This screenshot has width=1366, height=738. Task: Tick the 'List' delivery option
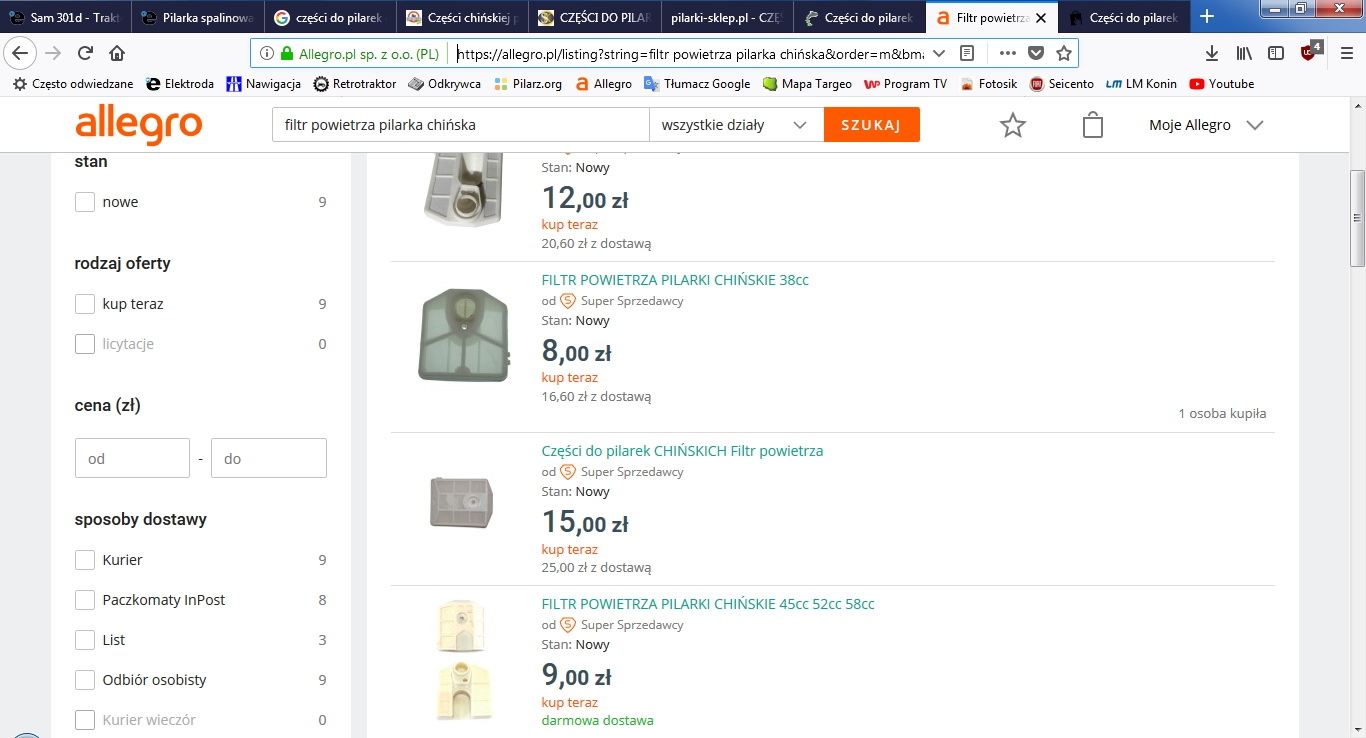coord(85,640)
